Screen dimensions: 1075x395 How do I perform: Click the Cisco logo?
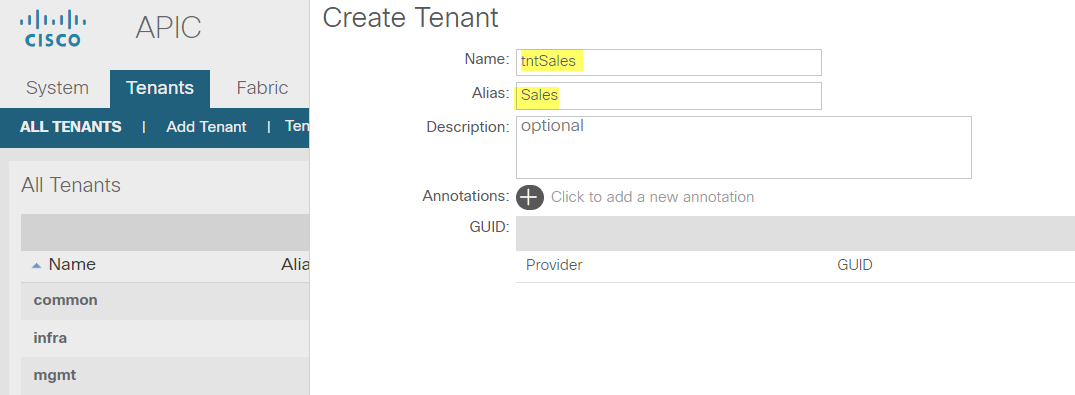[53, 29]
